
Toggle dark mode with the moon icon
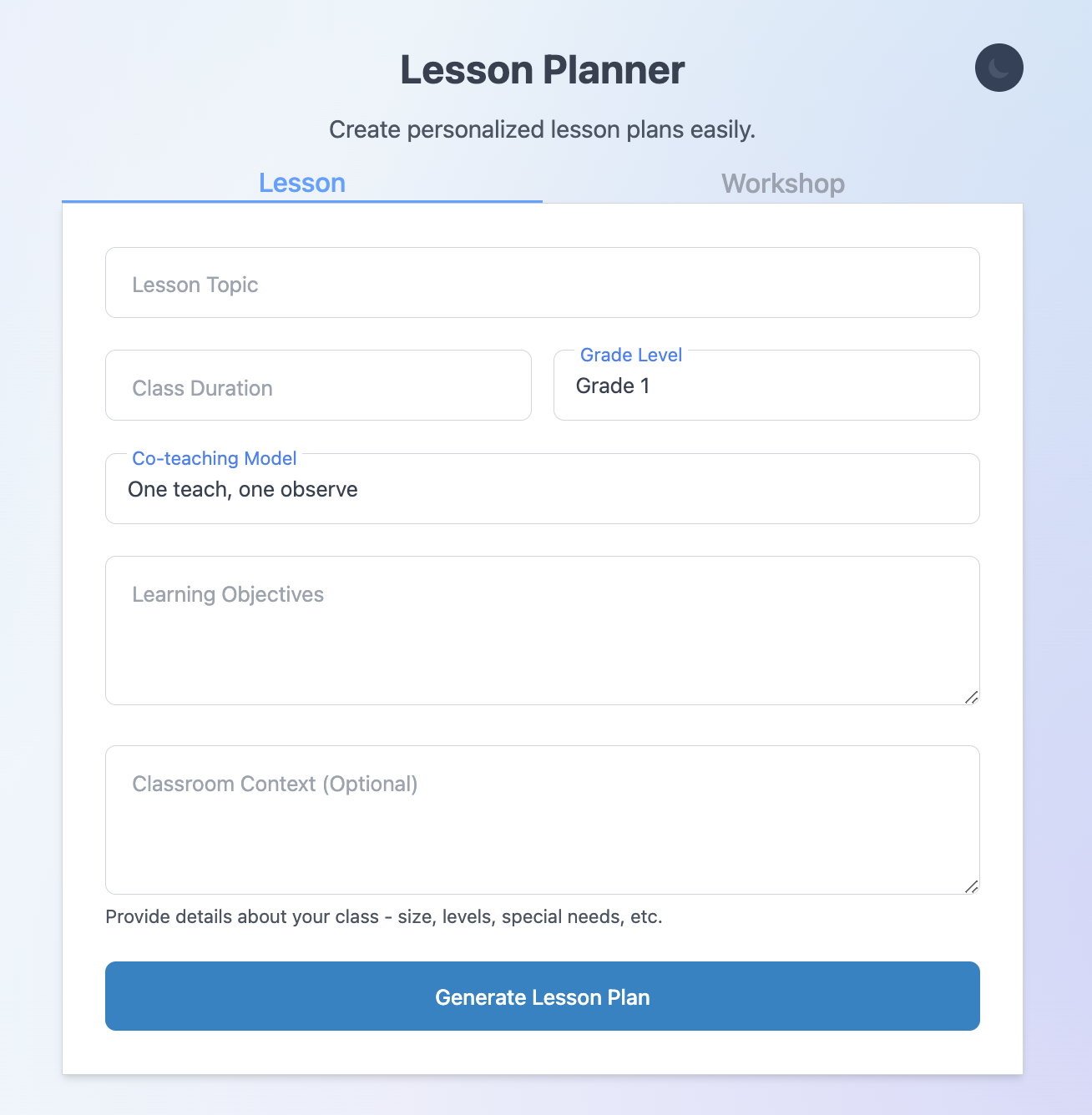998,68
